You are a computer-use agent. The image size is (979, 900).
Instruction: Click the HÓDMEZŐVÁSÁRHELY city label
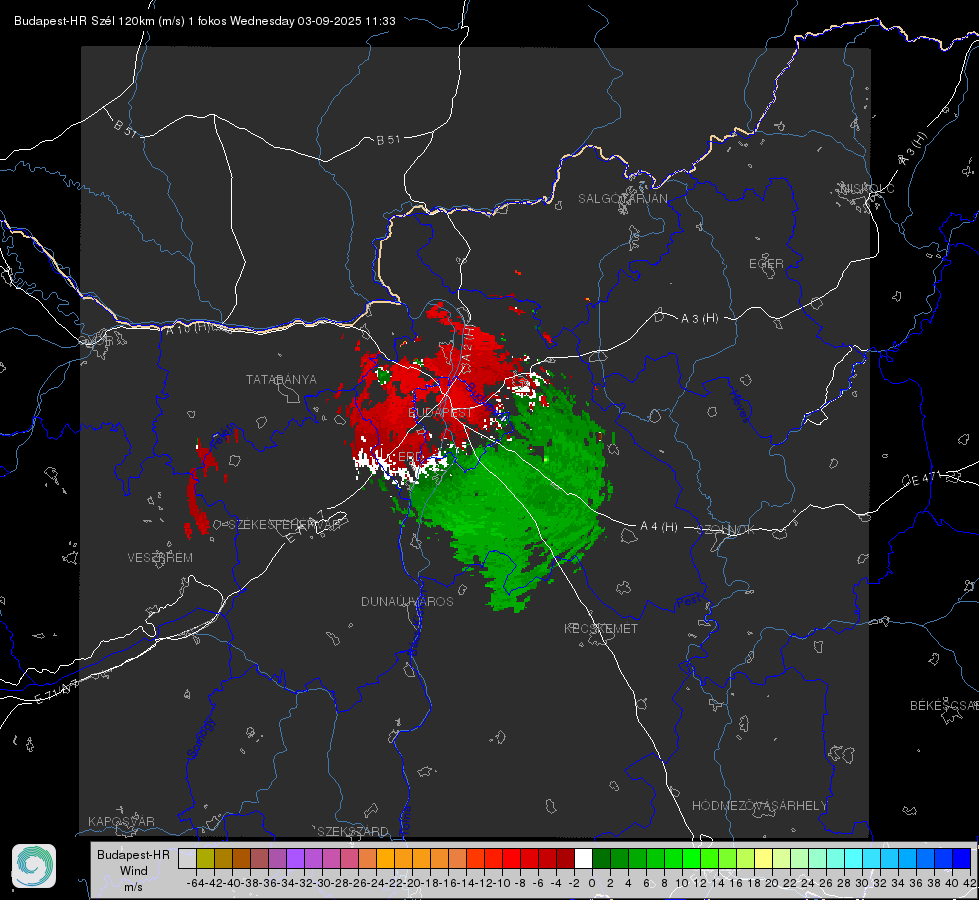759,806
